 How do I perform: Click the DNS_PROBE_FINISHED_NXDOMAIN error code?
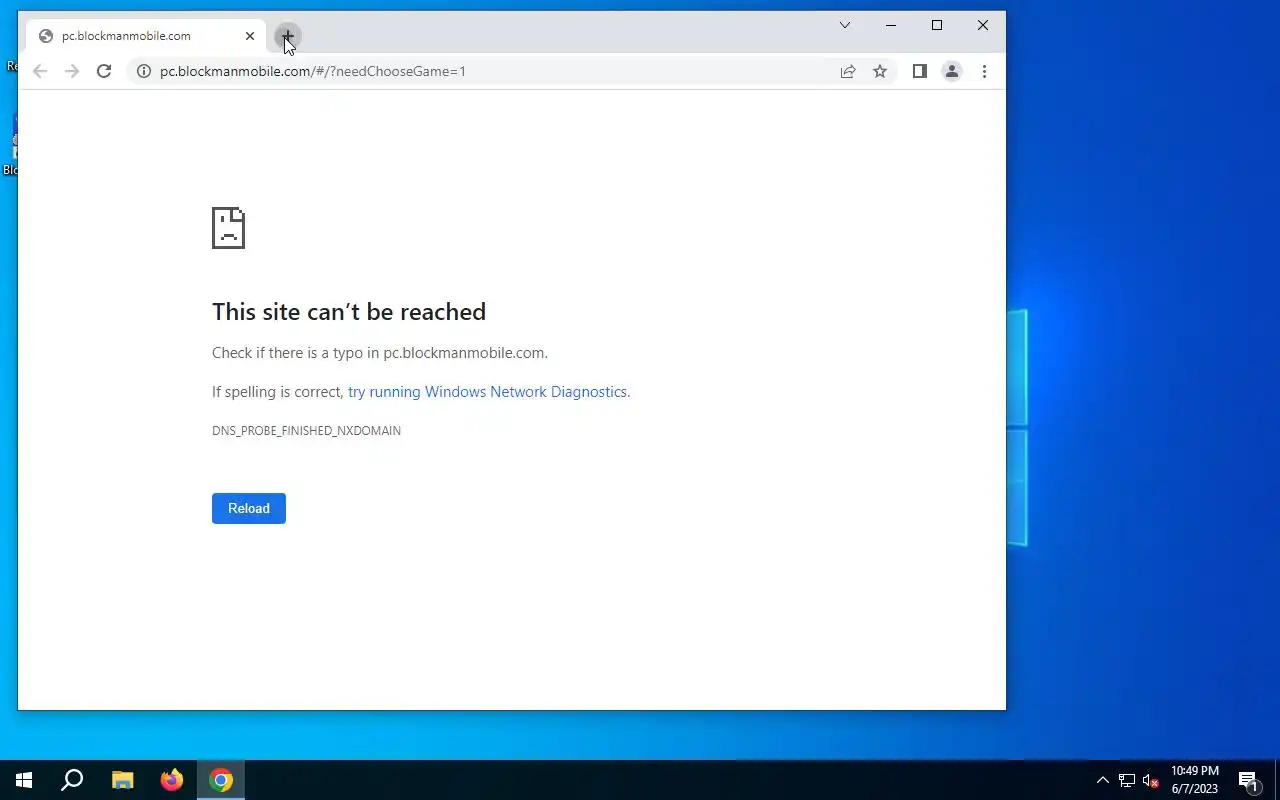coord(306,431)
